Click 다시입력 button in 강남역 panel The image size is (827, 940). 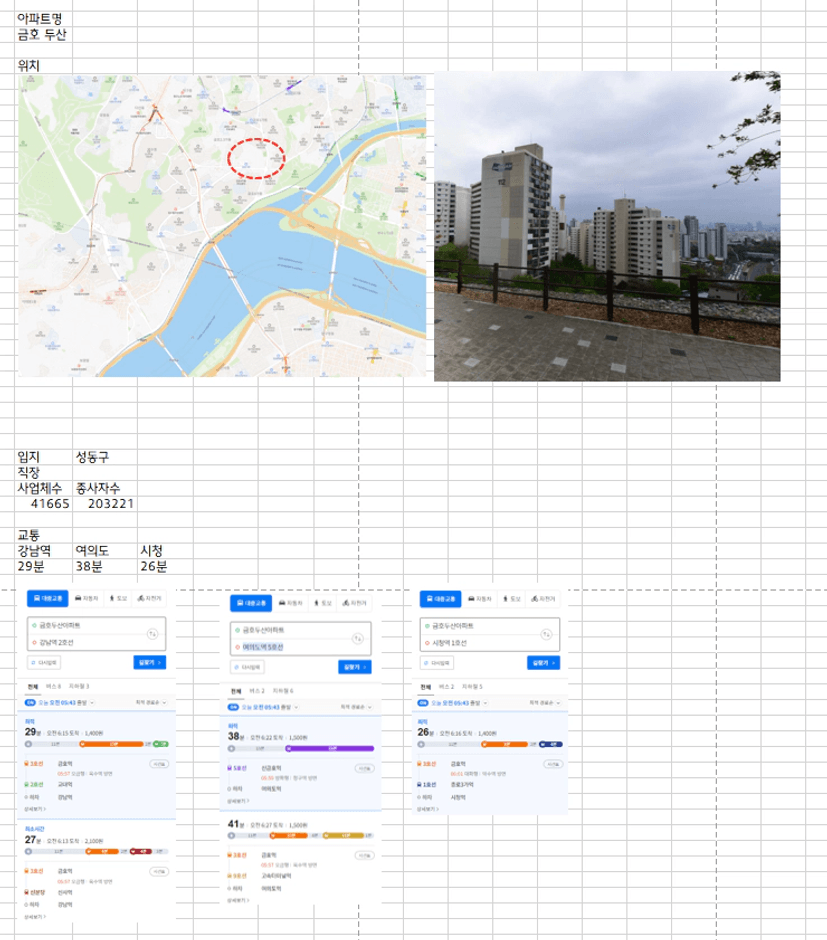44,662
